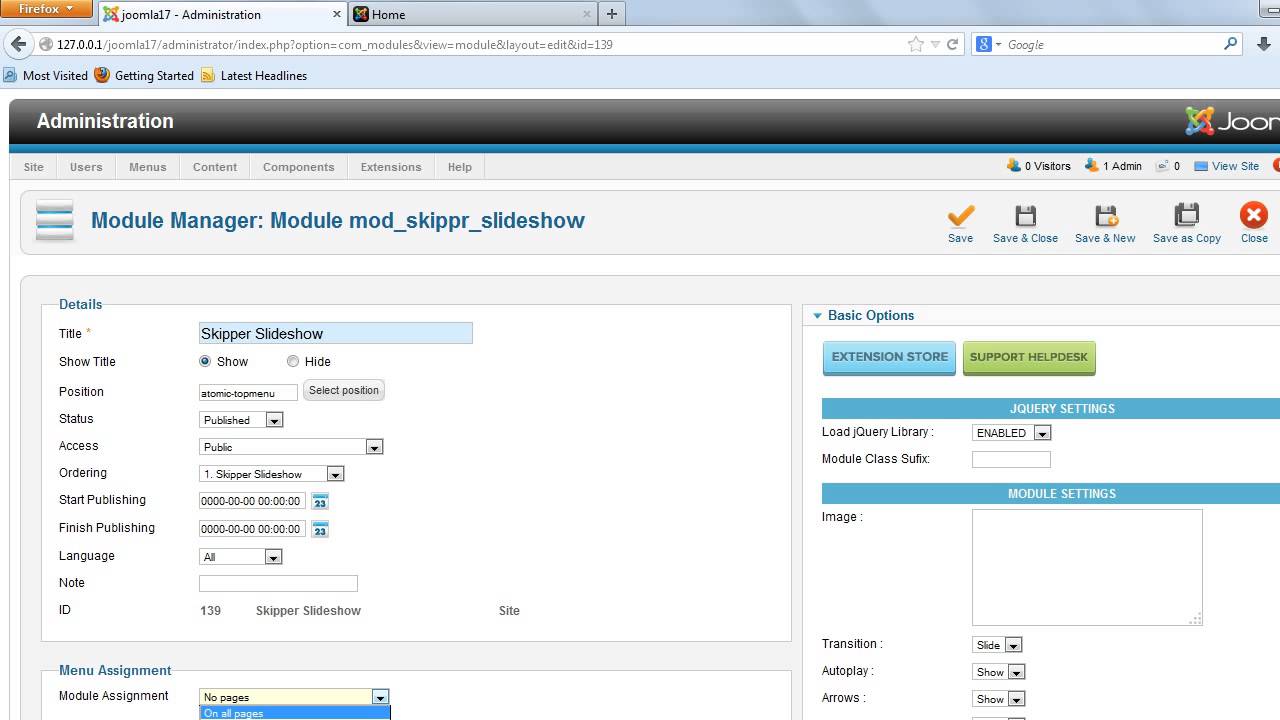Click the Select position button
The height and width of the screenshot is (720, 1280).
pyautogui.click(x=344, y=390)
